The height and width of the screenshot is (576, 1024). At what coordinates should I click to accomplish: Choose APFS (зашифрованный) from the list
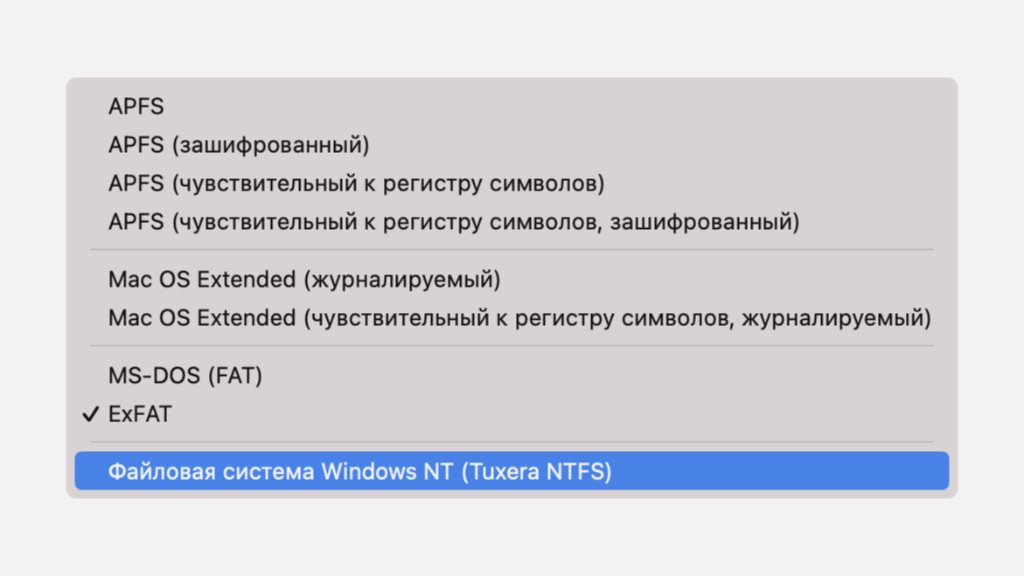click(x=239, y=145)
